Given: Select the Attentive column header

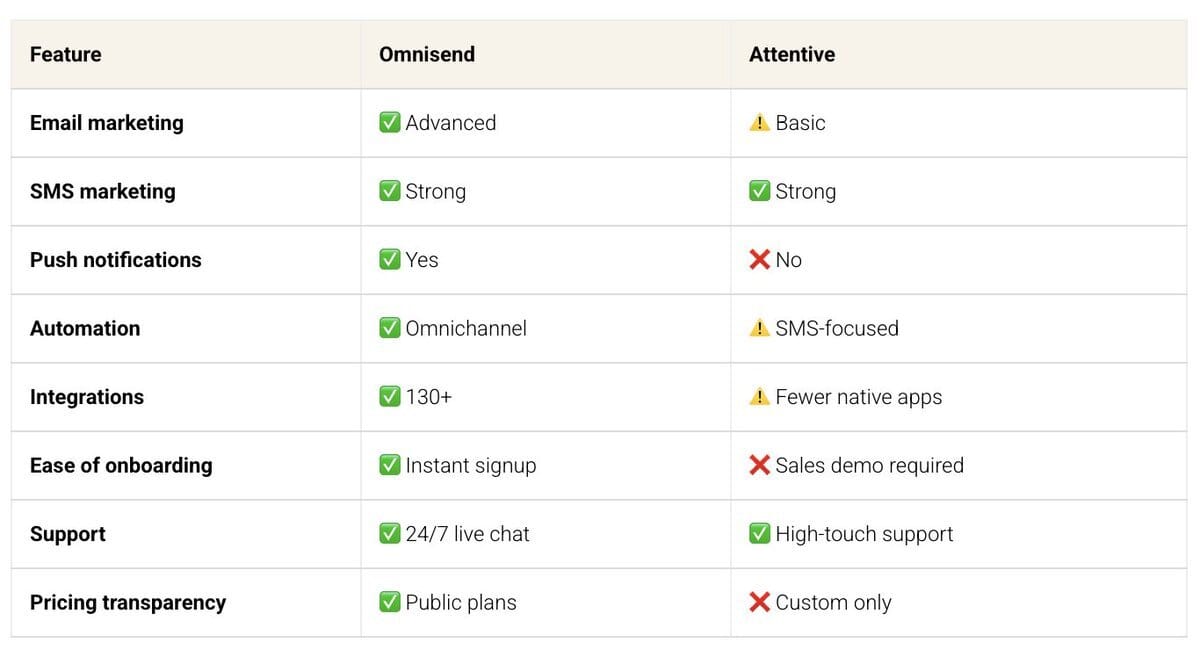Looking at the screenshot, I should point(792,54).
